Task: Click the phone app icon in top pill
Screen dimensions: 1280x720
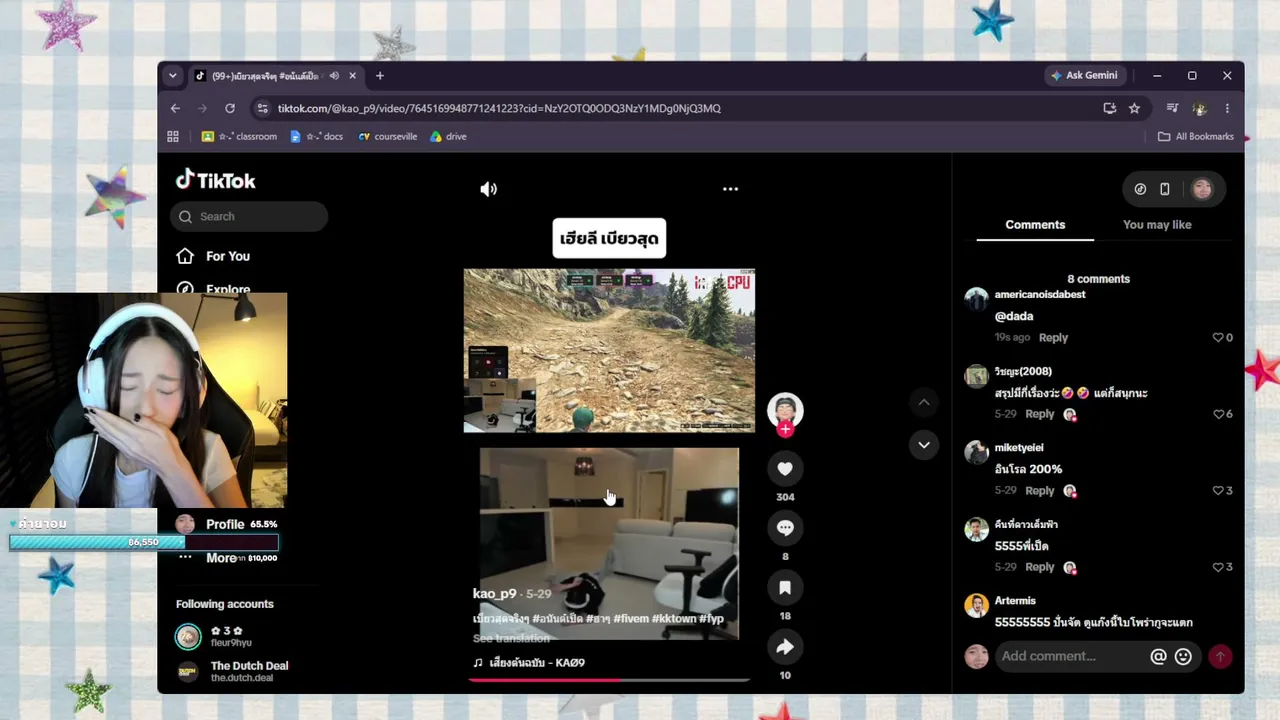Action: click(x=1165, y=189)
